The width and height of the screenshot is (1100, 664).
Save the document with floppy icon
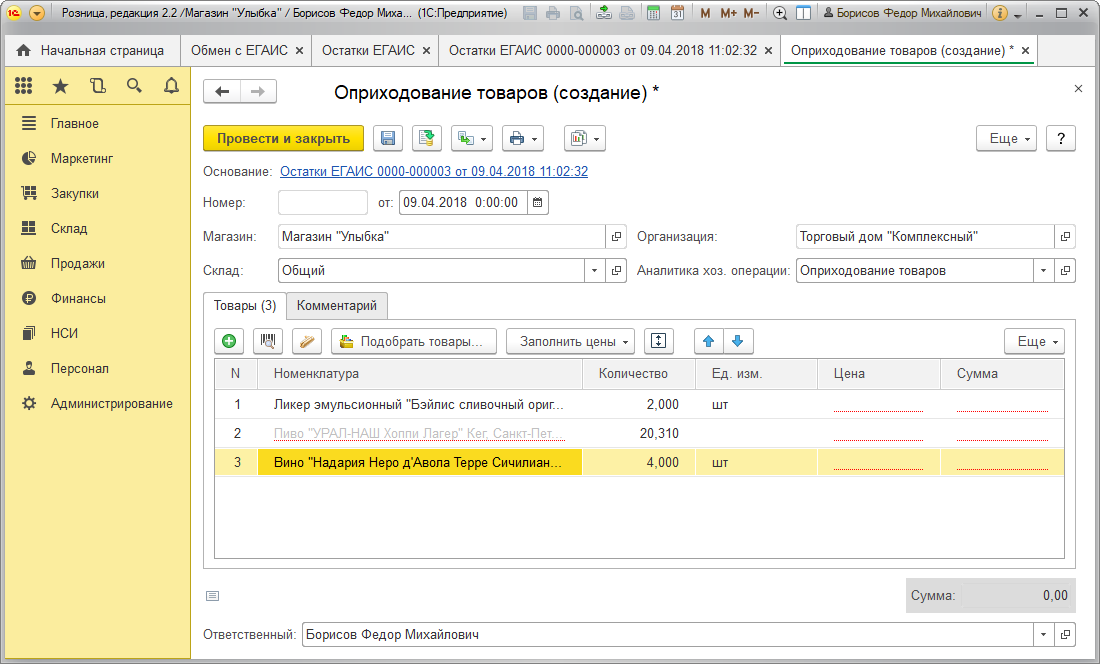click(x=388, y=139)
